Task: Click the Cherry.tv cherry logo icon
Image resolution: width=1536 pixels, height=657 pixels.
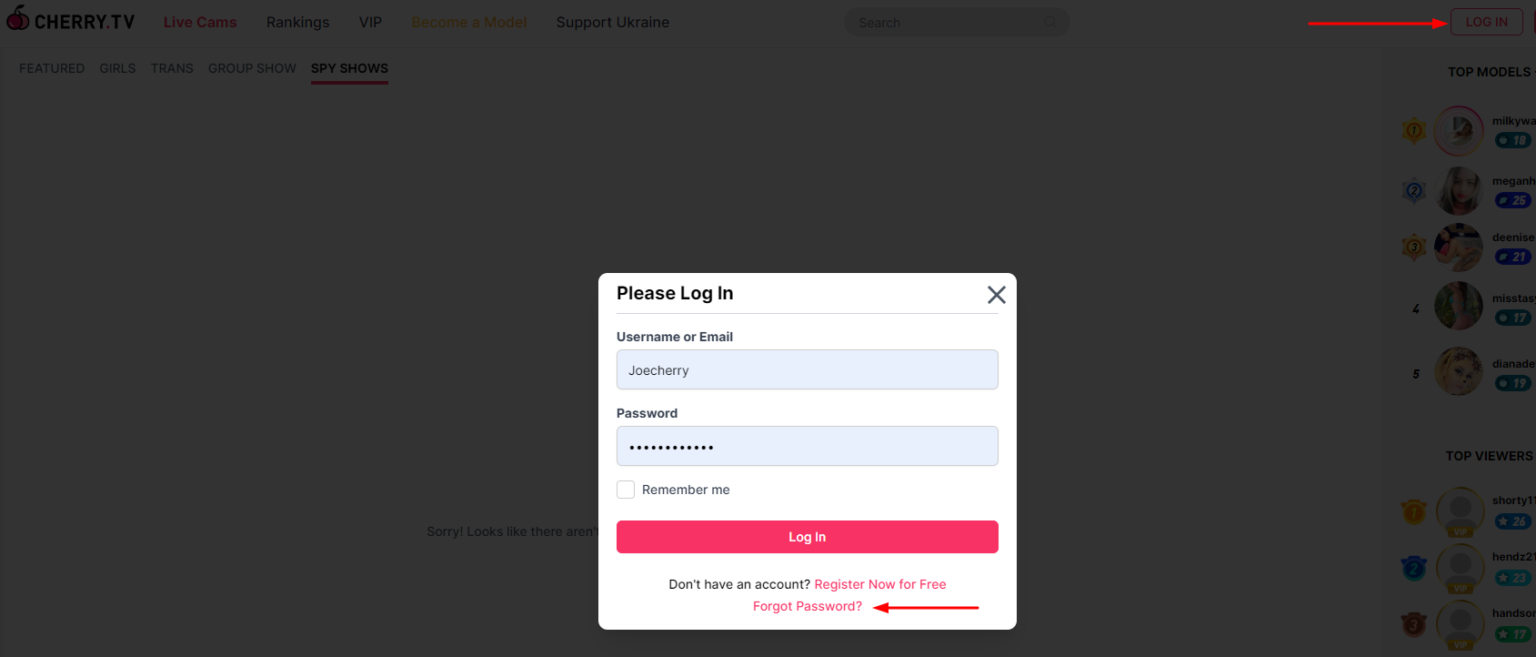Action: tap(18, 19)
